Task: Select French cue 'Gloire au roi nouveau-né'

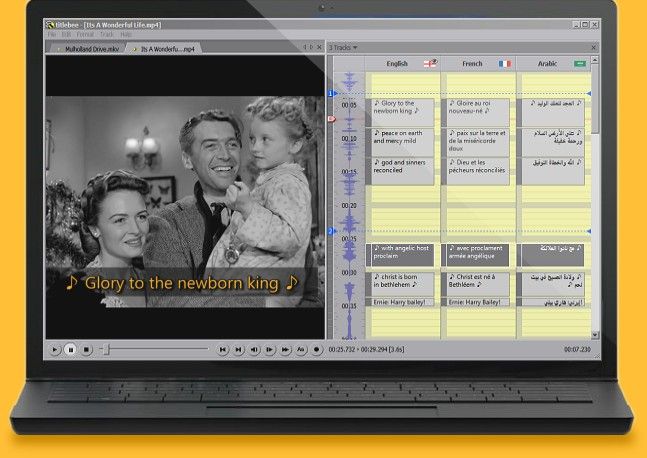Action: point(475,112)
